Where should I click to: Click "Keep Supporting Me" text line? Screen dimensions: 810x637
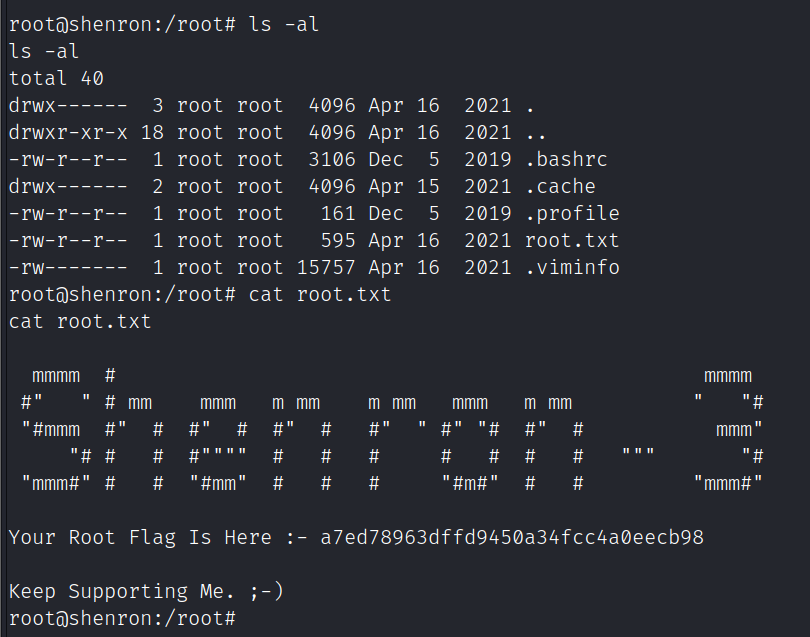[146, 591]
